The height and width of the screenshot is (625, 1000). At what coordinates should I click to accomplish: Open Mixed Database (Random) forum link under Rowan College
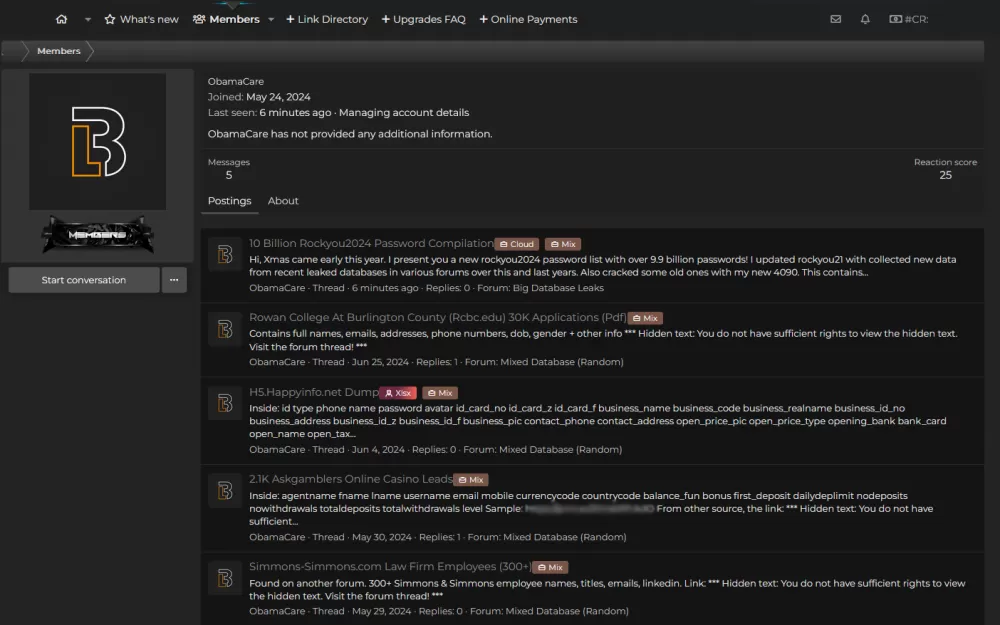[x=562, y=362]
